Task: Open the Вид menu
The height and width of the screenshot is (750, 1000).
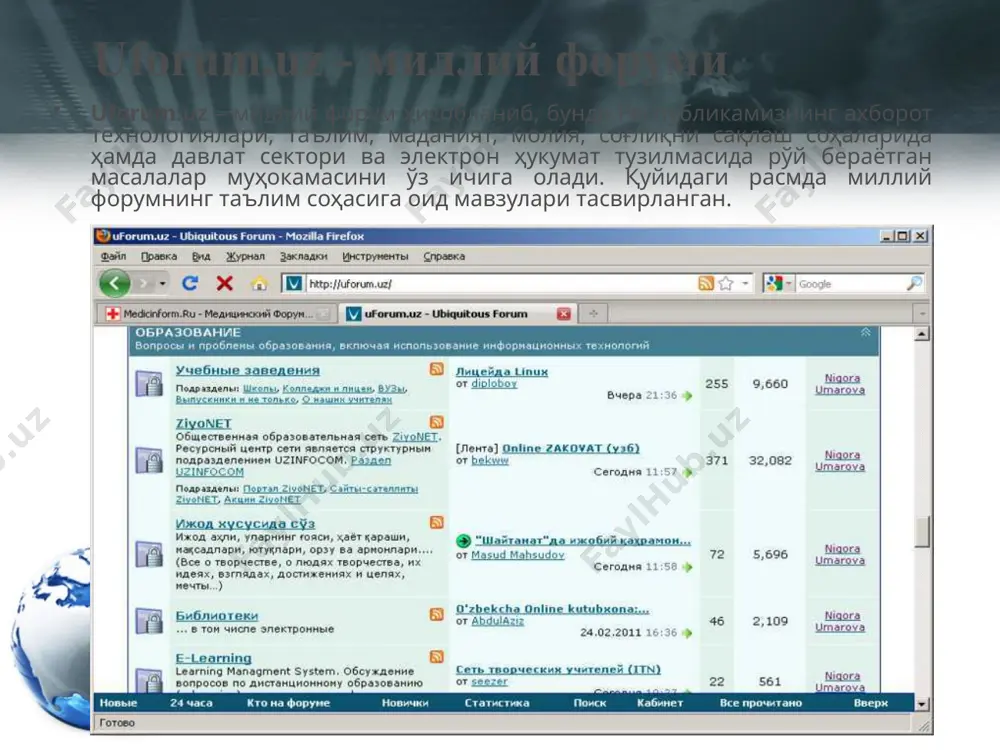Action: [x=201, y=256]
